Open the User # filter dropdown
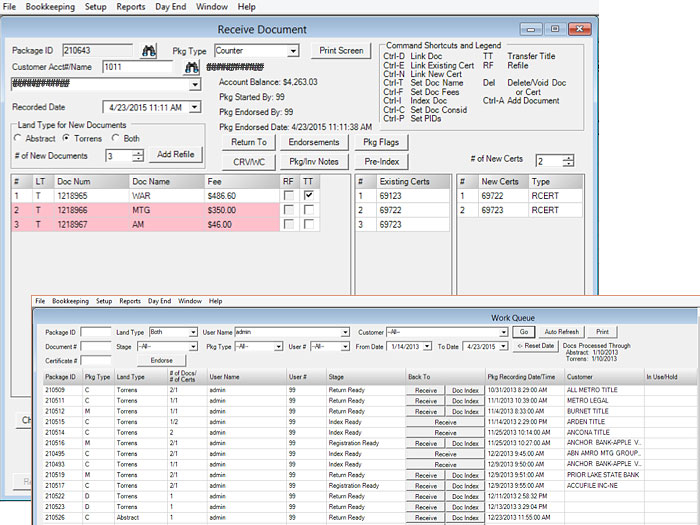 click(345, 346)
